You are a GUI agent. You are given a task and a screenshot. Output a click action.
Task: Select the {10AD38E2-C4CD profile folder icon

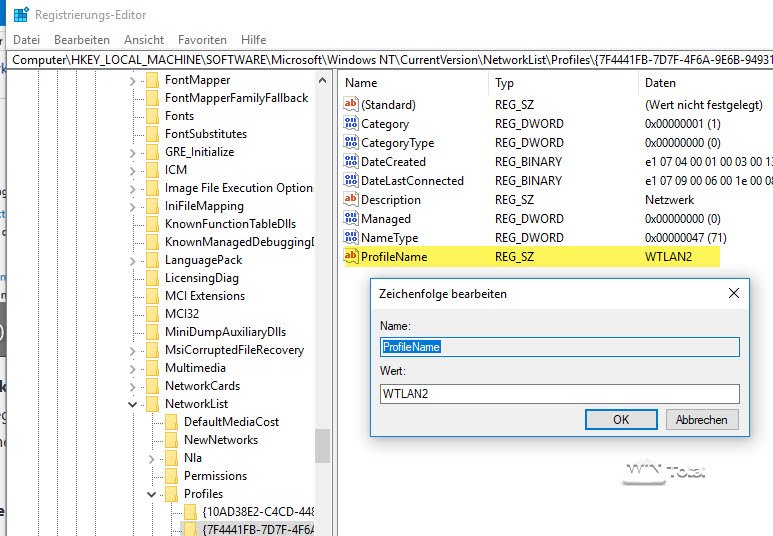pos(190,512)
